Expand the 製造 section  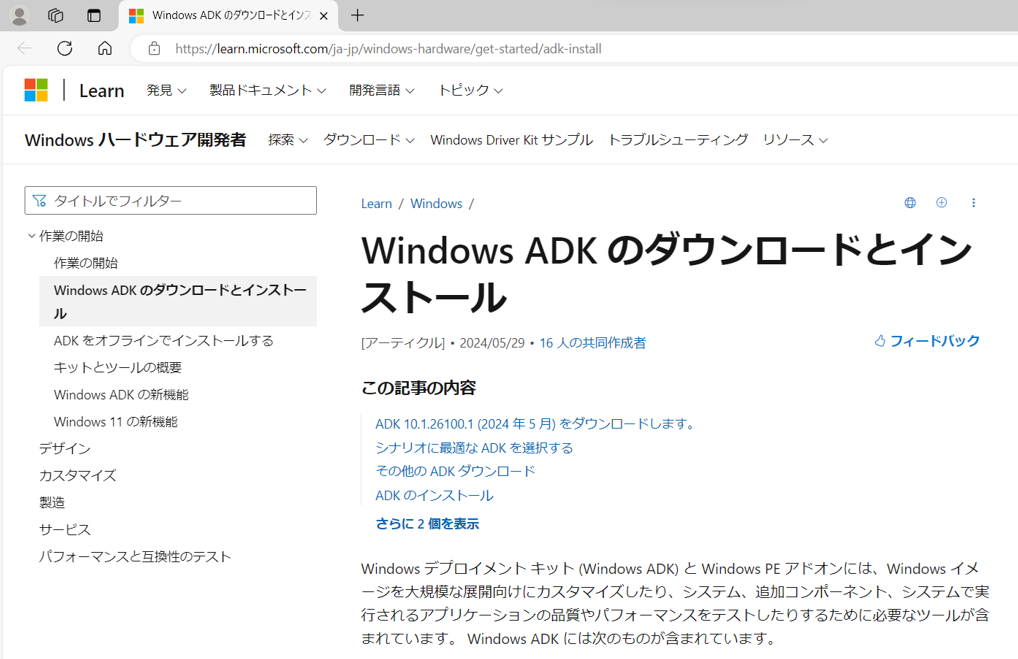point(52,503)
